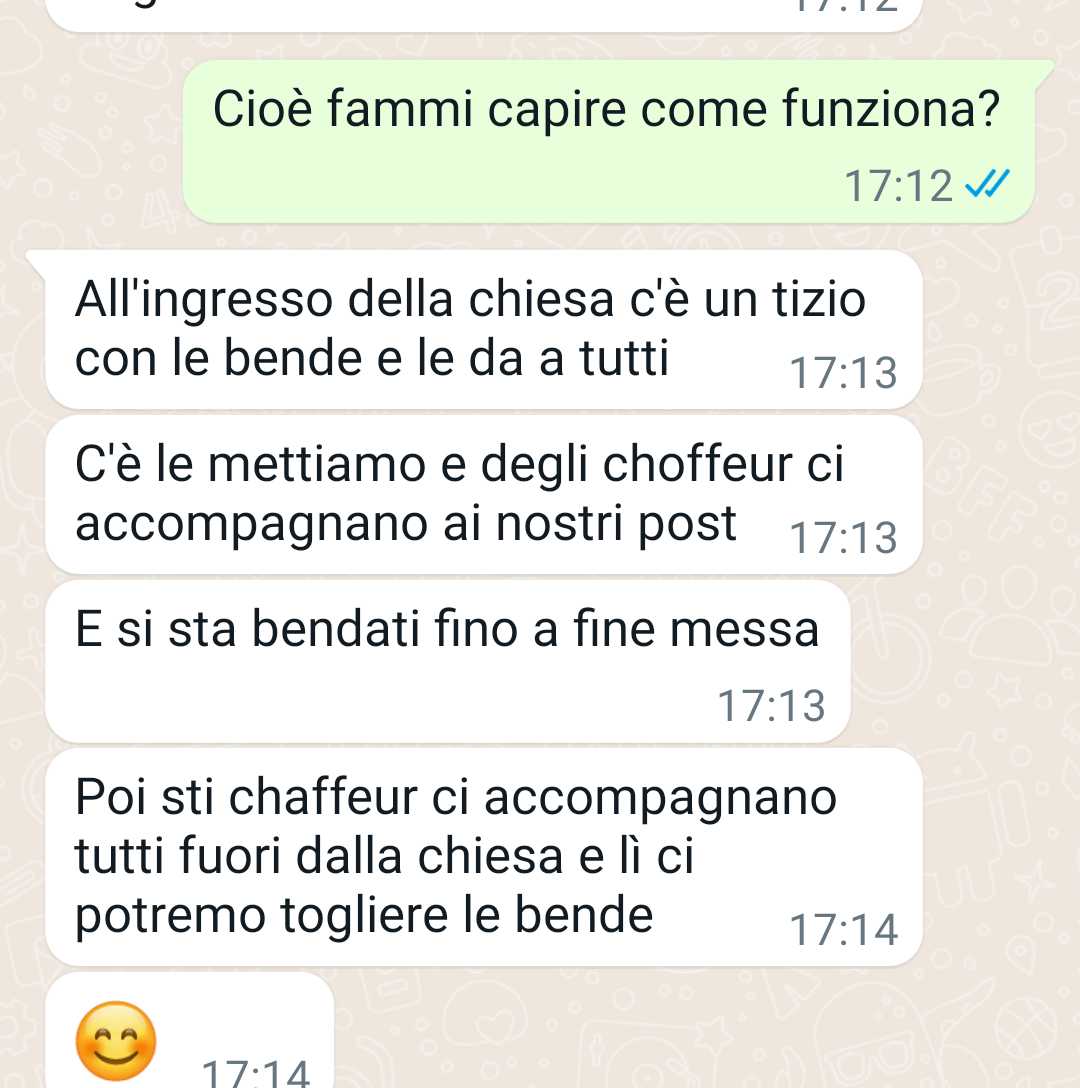Select the 'Cioè fammi capire come funziona?' message
The width and height of the screenshot is (1080, 1088).
point(609,142)
